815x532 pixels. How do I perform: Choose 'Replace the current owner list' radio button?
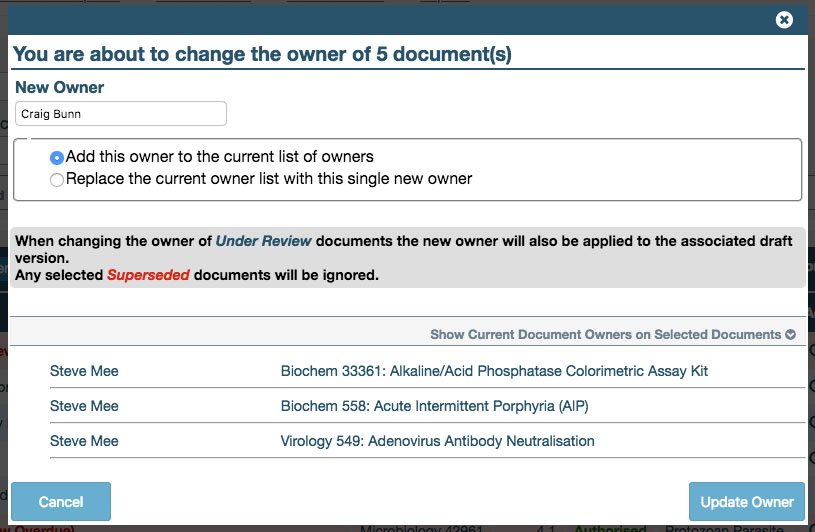click(x=57, y=180)
